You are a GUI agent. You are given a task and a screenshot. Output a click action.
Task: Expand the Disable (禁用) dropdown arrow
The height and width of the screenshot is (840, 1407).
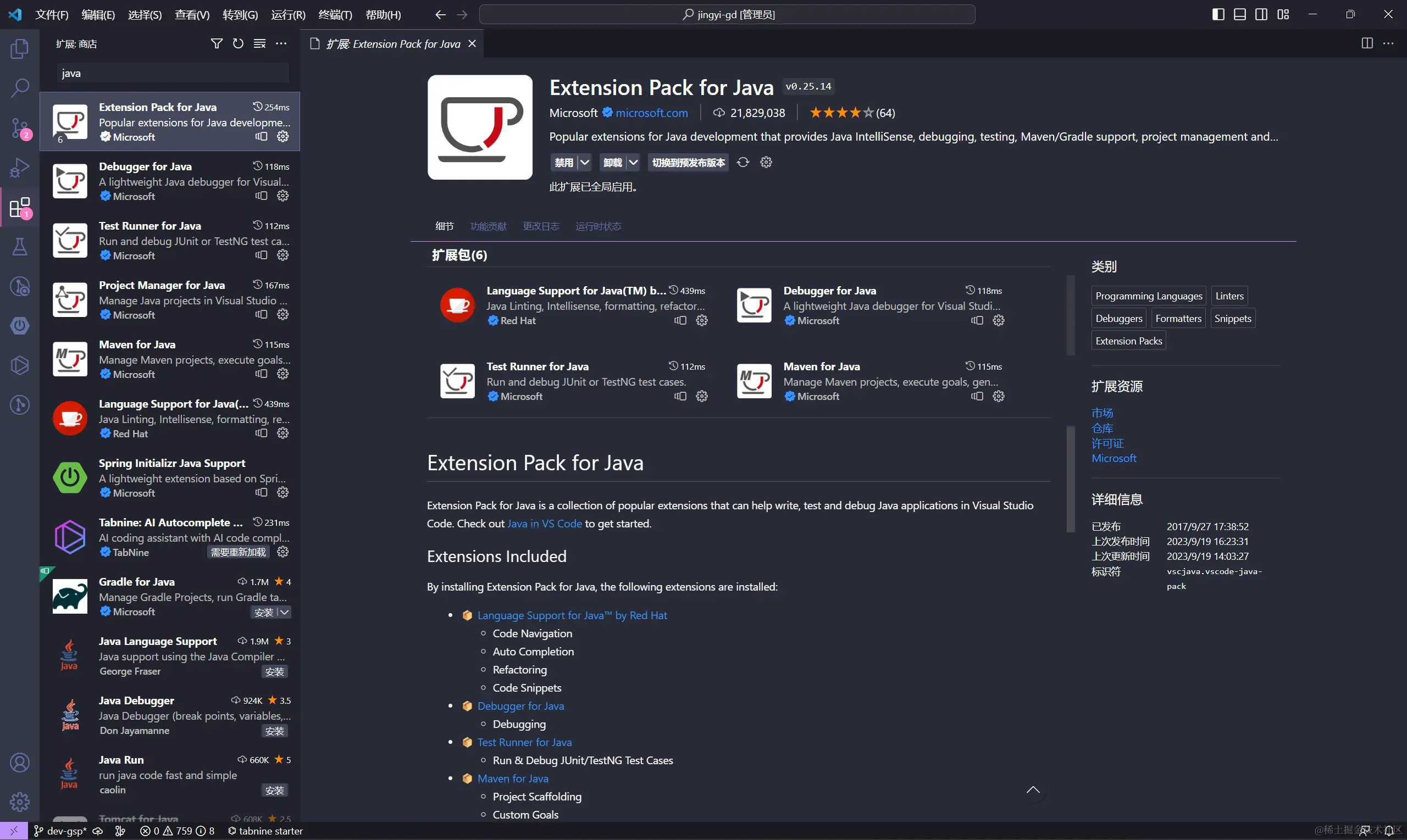585,163
